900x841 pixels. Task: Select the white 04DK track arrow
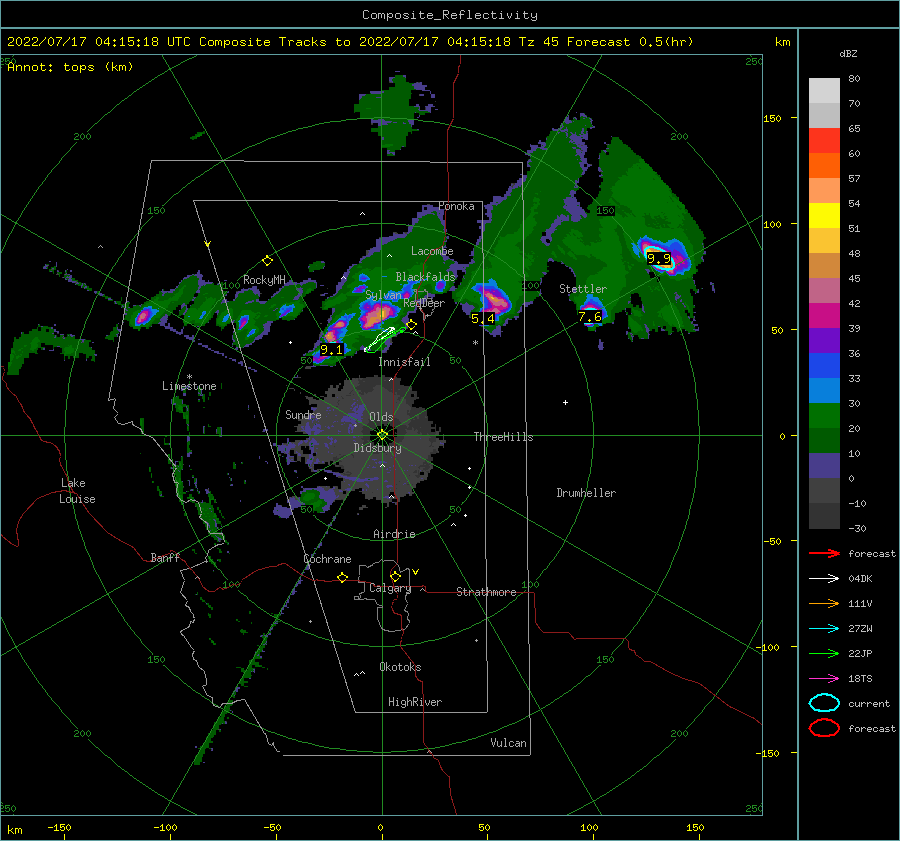point(824,579)
